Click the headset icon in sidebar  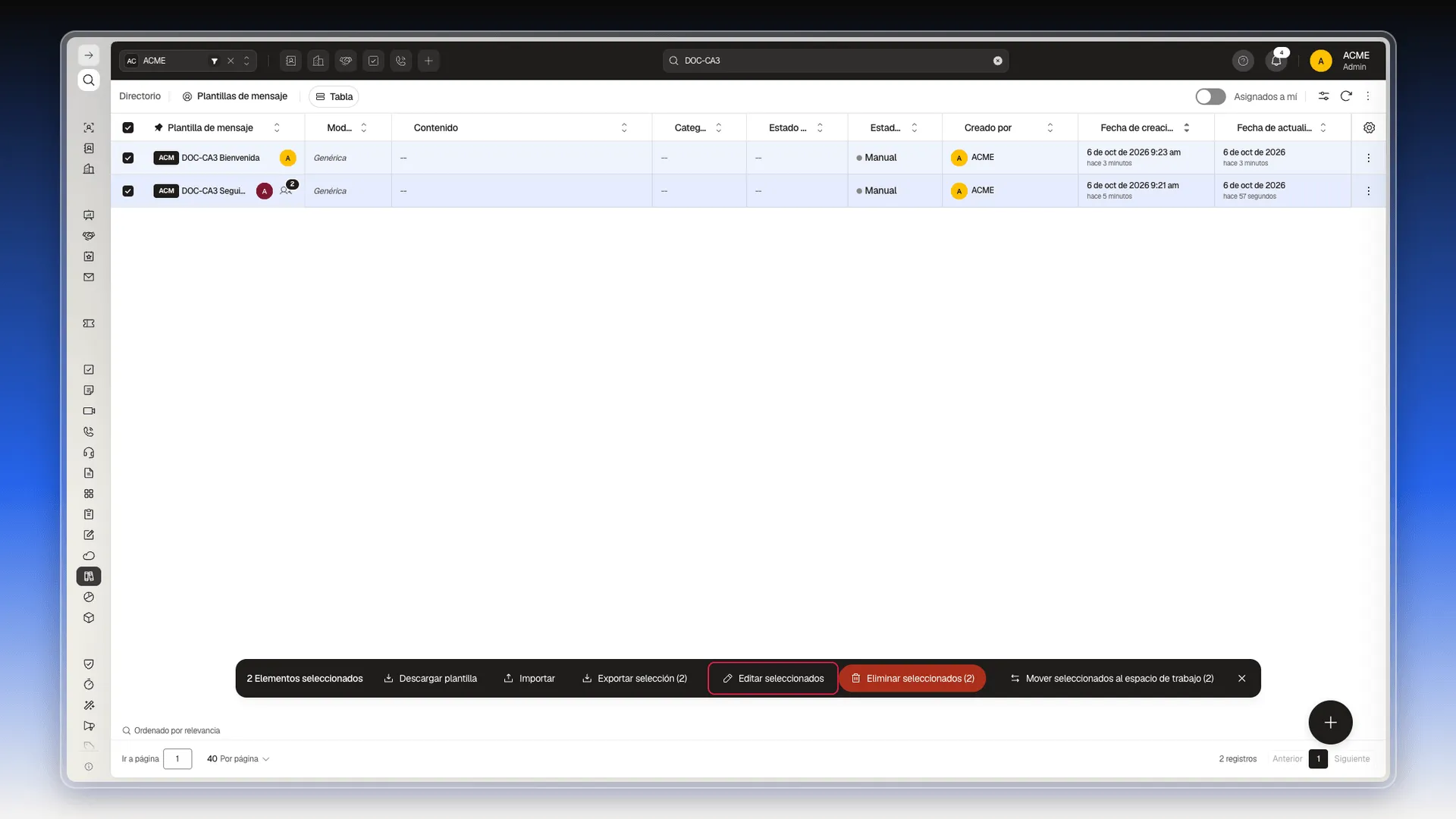click(89, 453)
